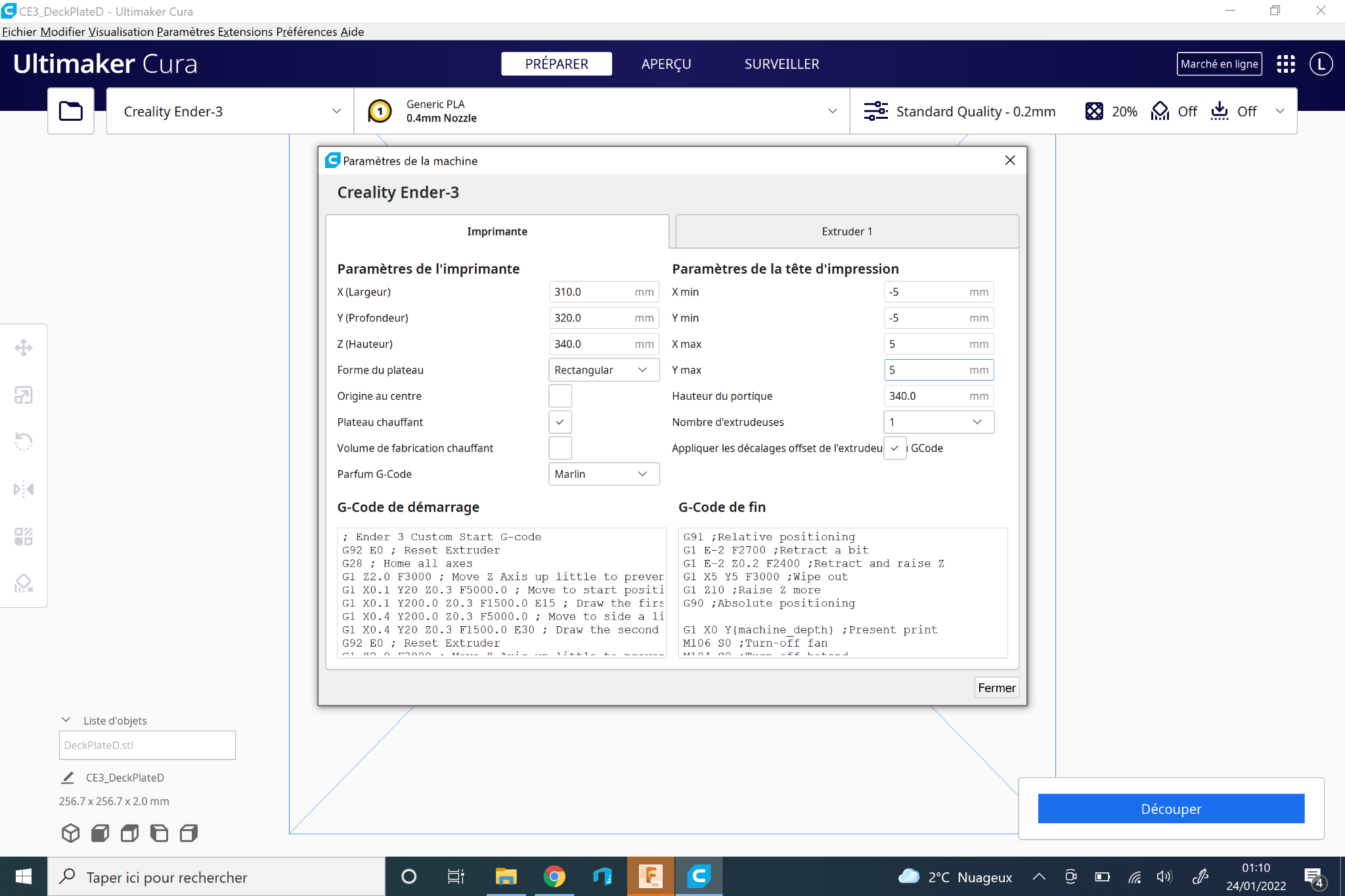
Task: Click the 3D perspective view cube icon
Action: click(70, 833)
